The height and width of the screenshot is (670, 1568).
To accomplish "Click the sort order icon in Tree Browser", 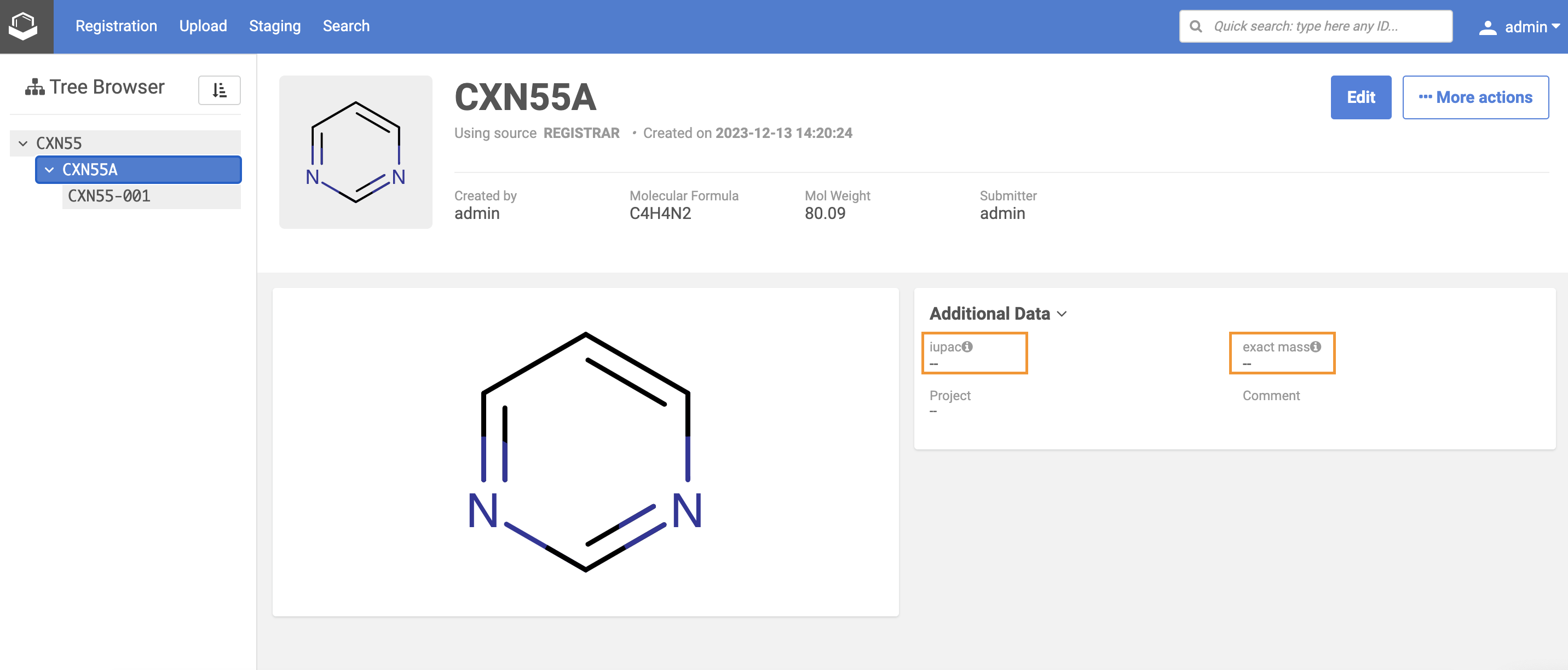I will 219,90.
